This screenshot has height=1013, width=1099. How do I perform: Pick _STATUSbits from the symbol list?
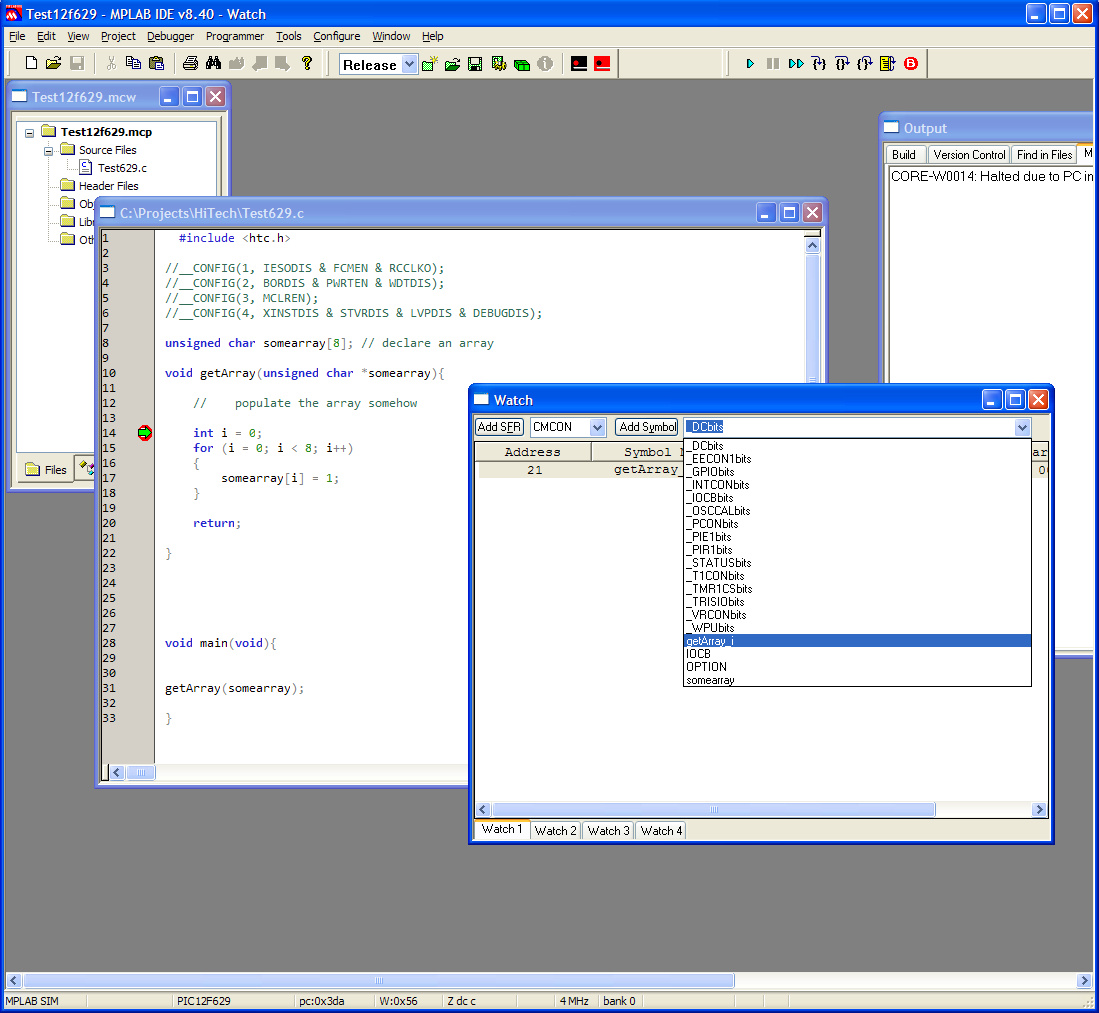(857, 563)
